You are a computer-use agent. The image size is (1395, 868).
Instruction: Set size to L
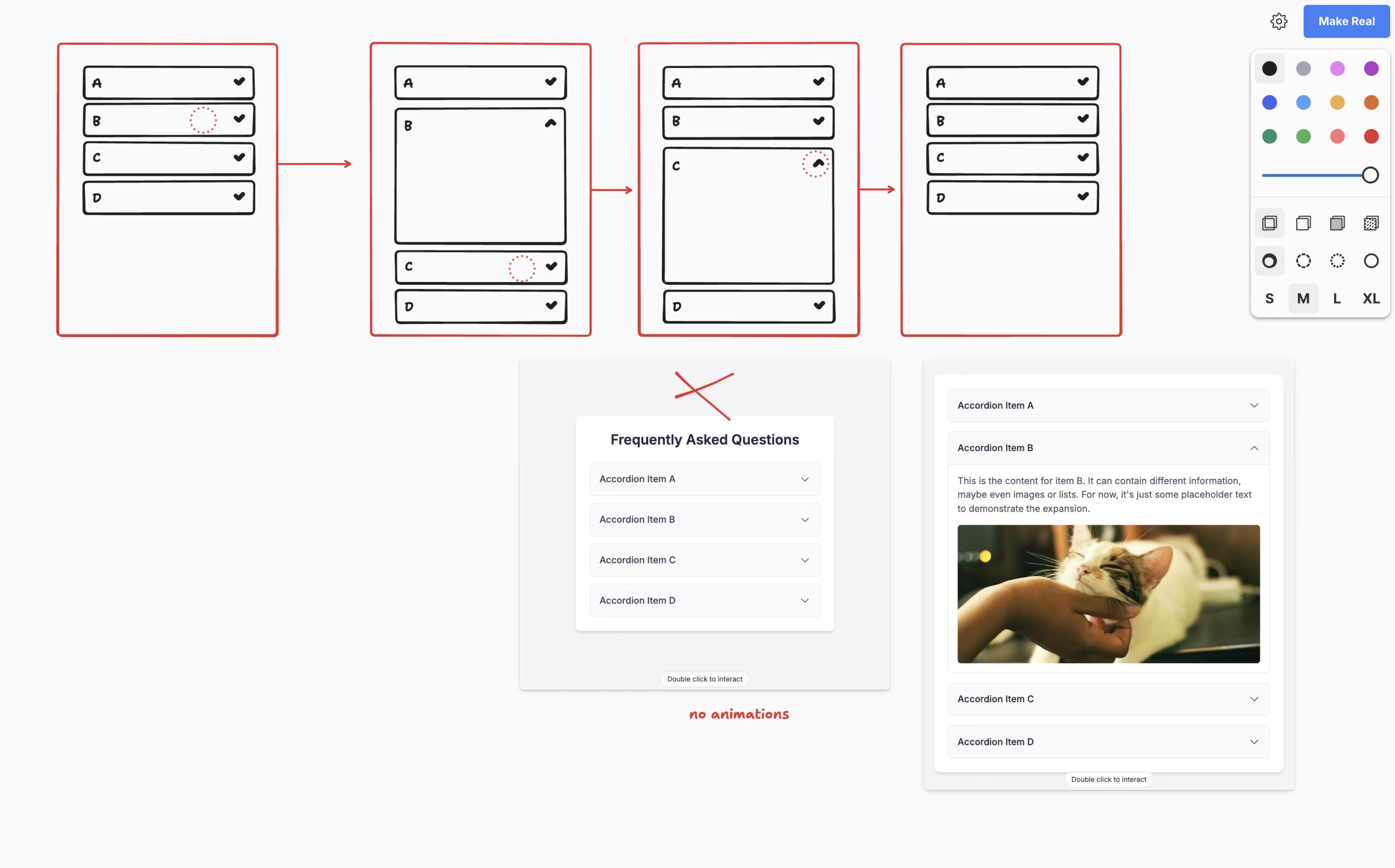[1337, 298]
